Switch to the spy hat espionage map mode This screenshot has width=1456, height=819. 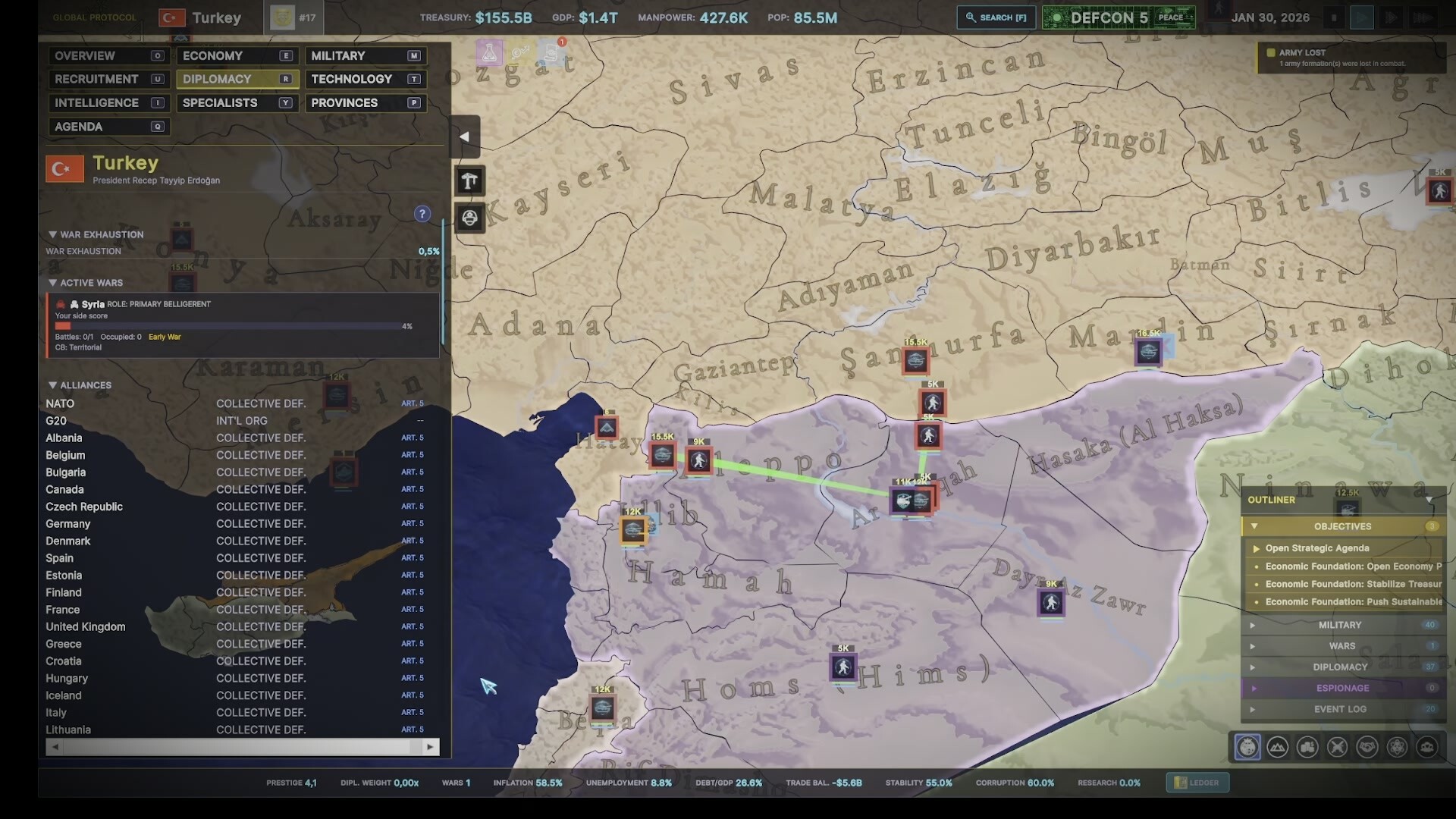point(1427,747)
